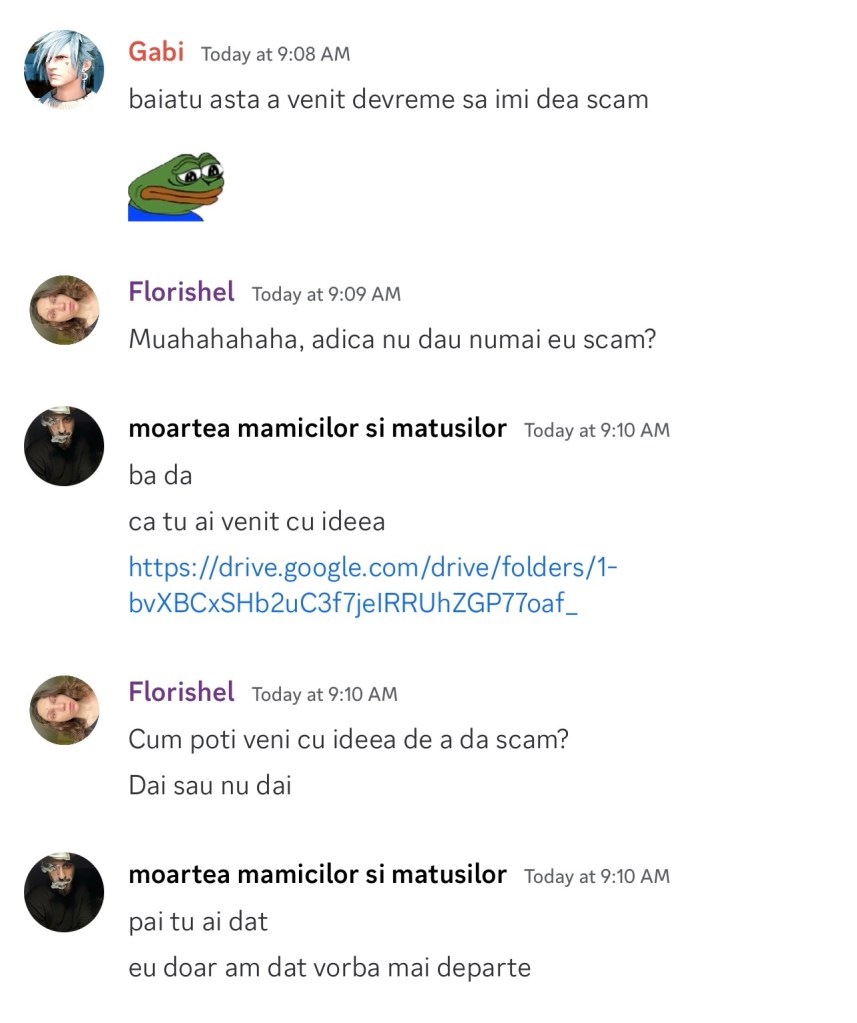Click the Florishel username above the 'Muahahahaha' message
This screenshot has height=1023, width=857.
coord(181,292)
